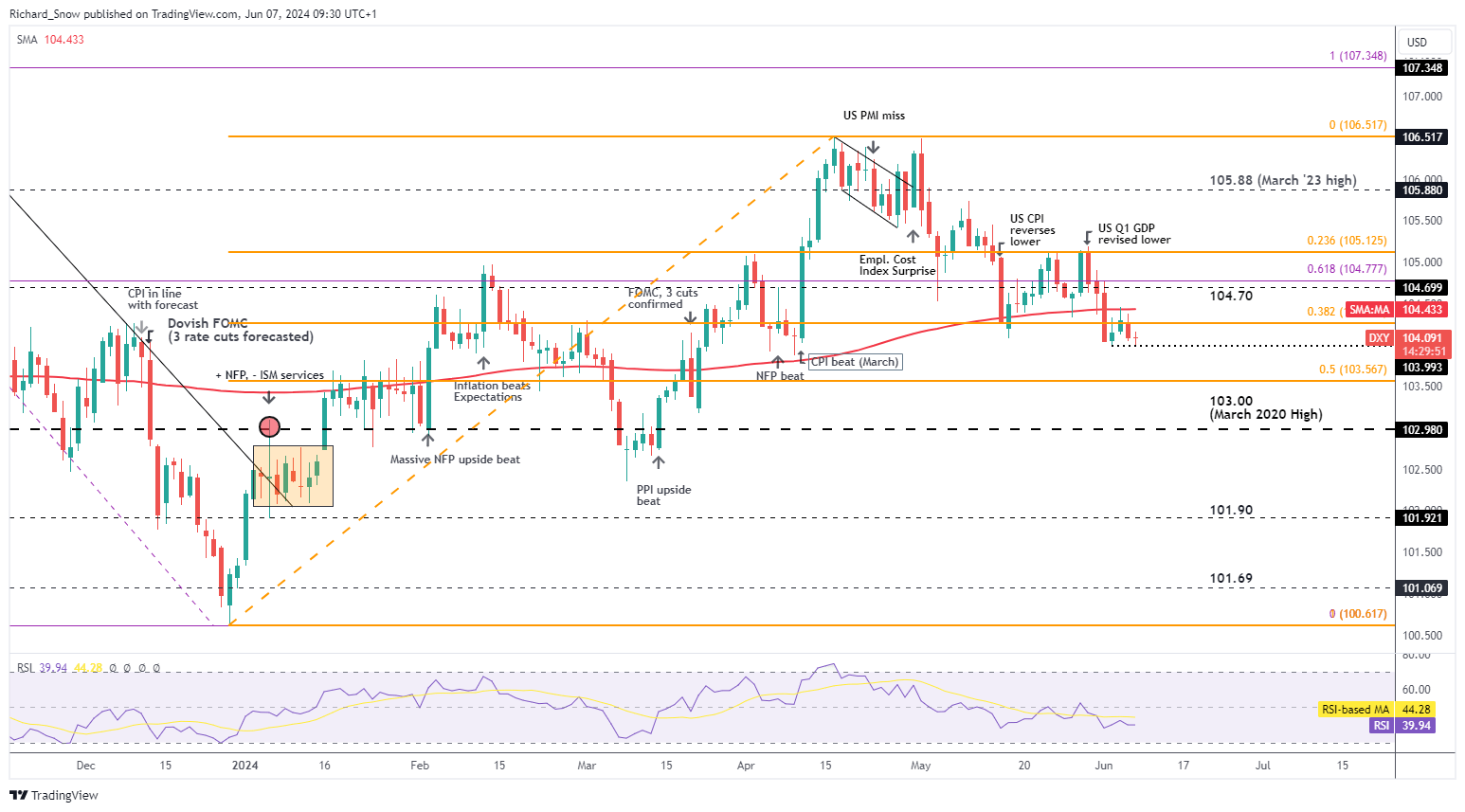
Task: Click the RSI-based MA 44.28 axis label
Action: (1377, 710)
